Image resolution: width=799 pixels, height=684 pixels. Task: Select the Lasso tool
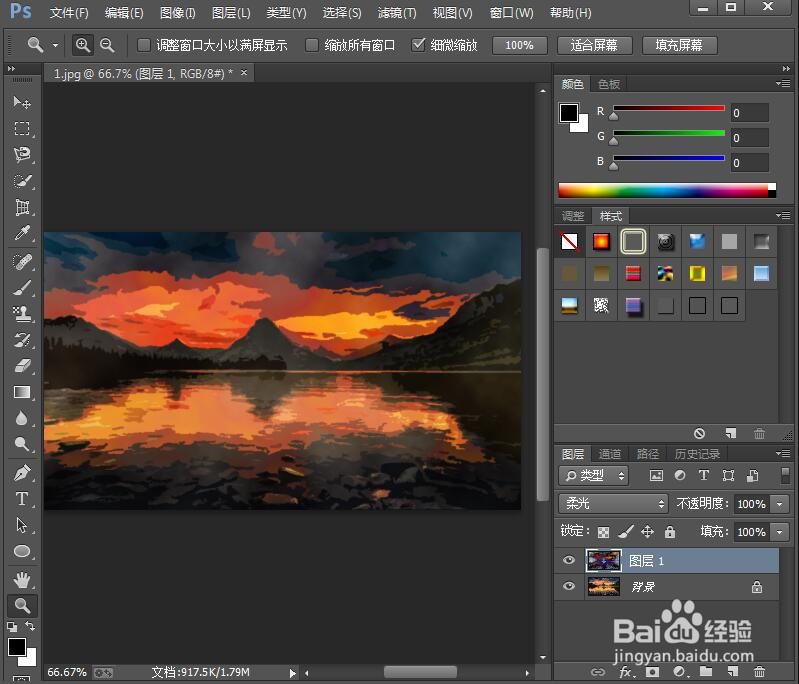[x=21, y=154]
